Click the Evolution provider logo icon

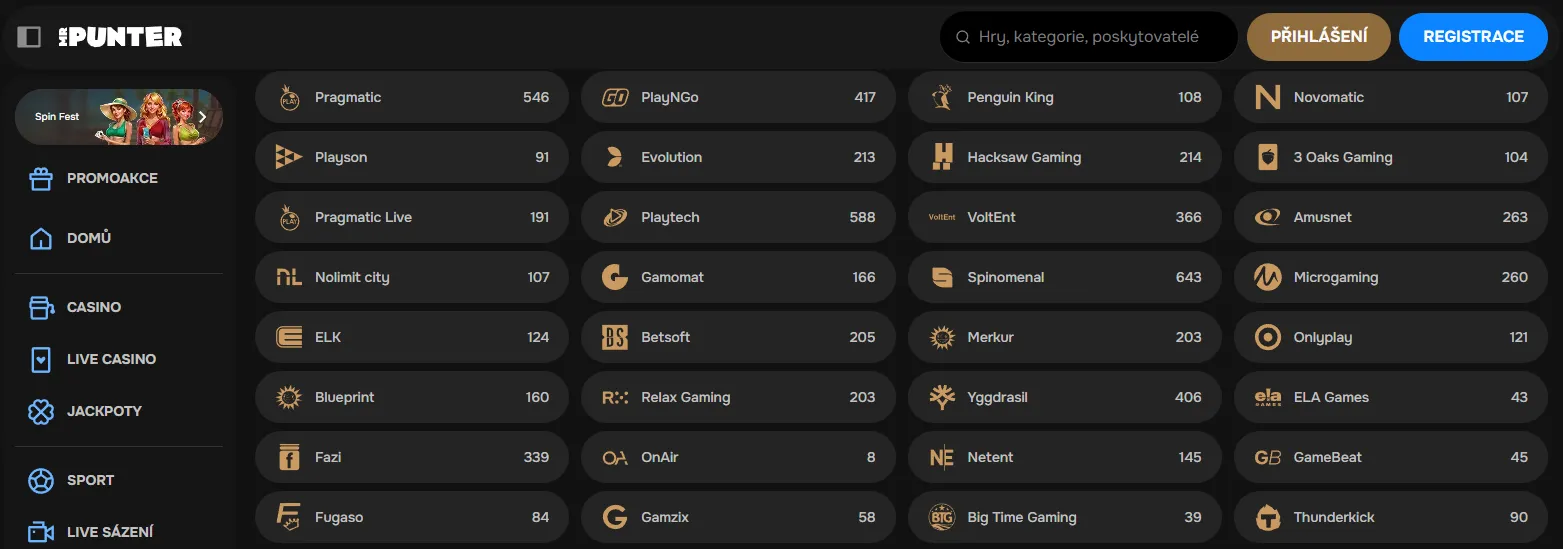(x=615, y=157)
